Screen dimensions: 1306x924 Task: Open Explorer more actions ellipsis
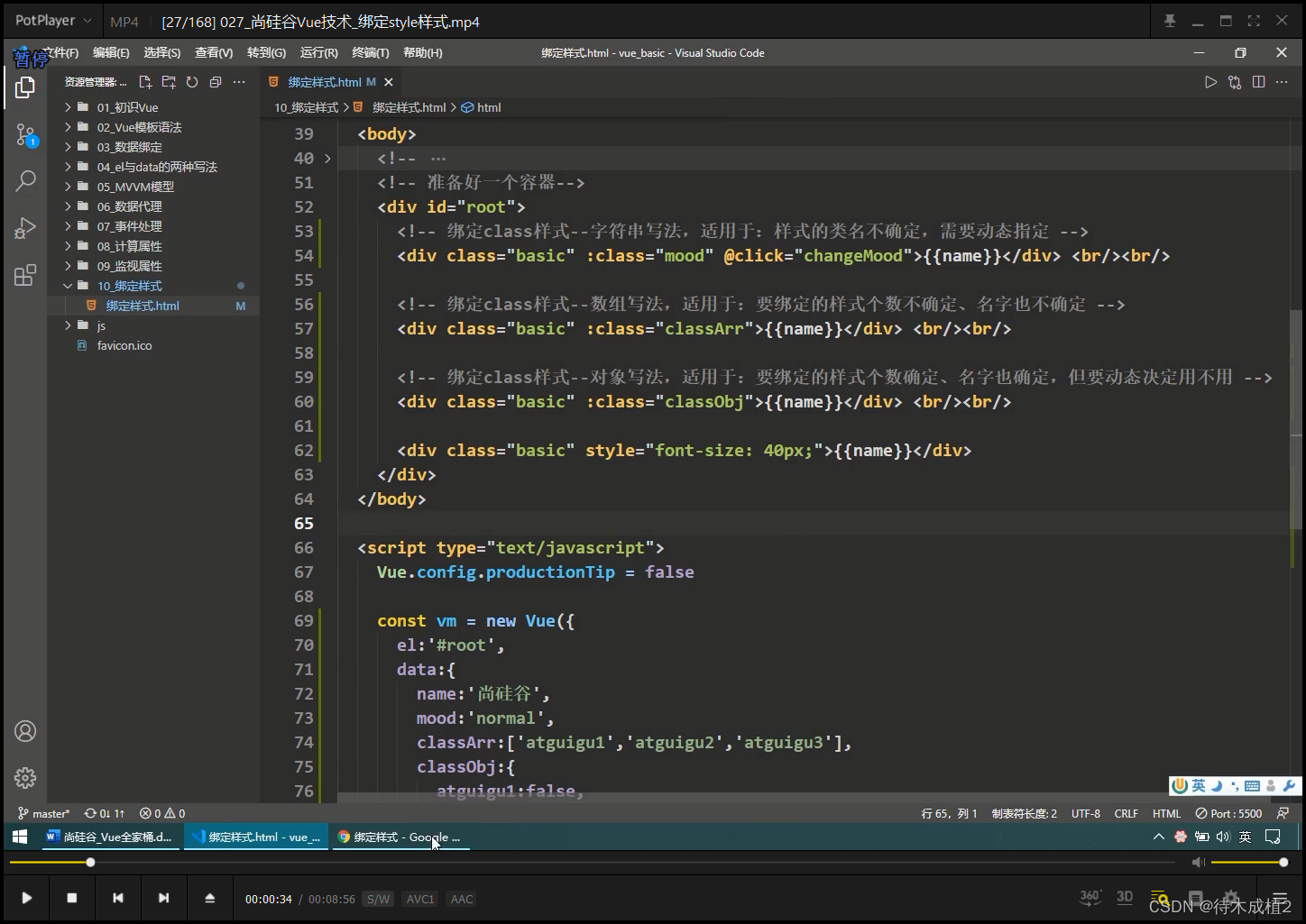point(239,82)
